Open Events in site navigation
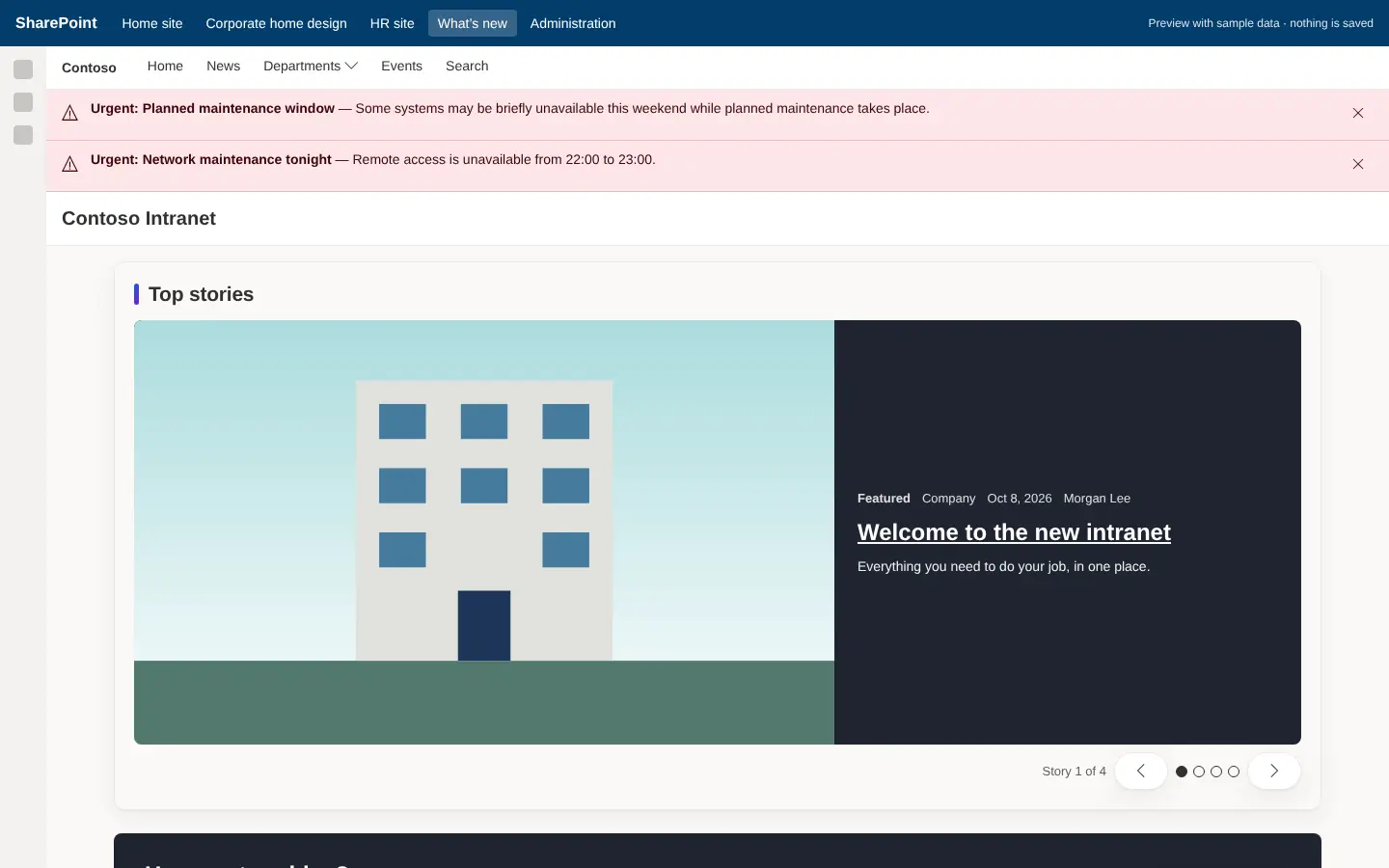1389x868 pixels. [401, 67]
